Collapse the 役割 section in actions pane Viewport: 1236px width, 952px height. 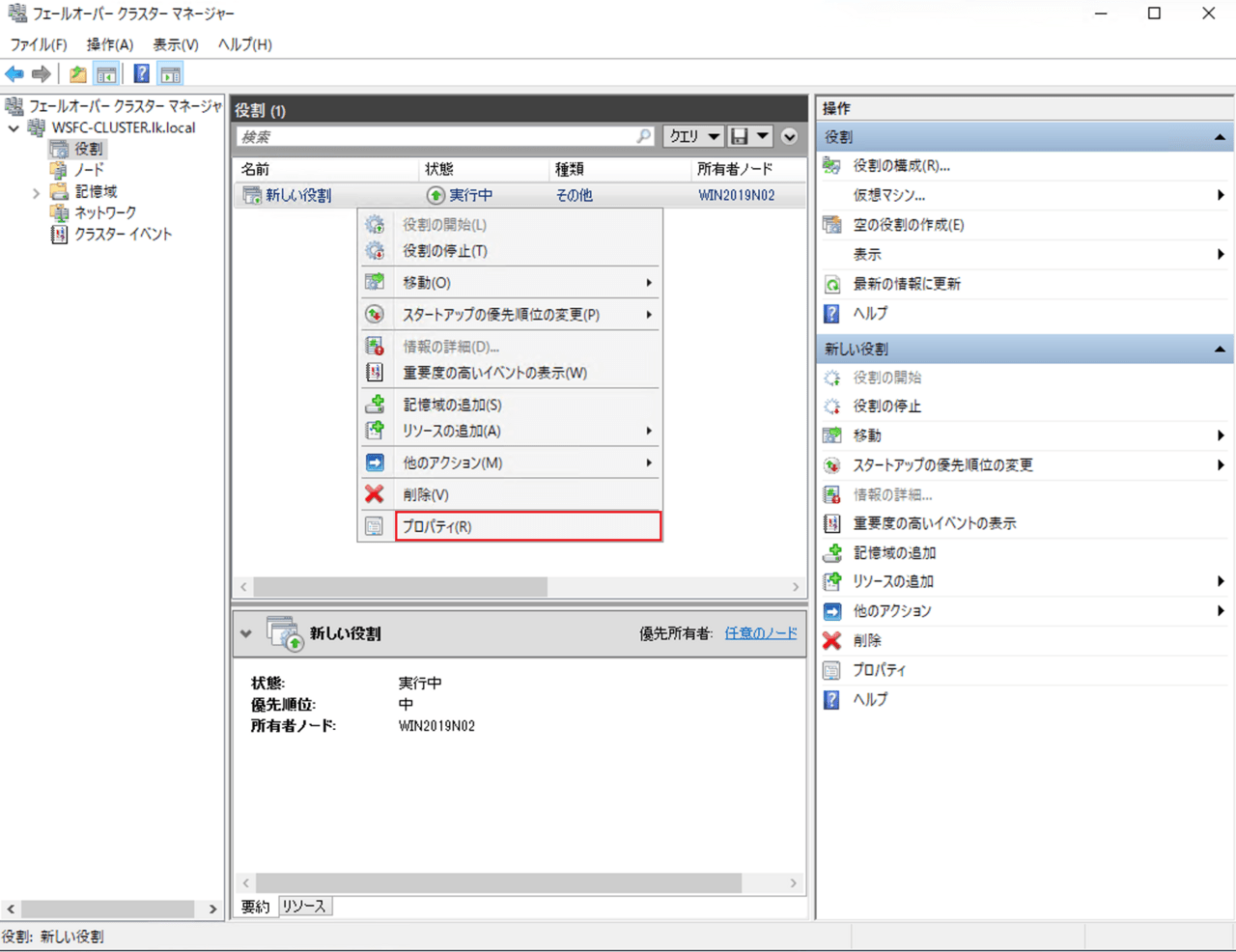coord(1220,137)
